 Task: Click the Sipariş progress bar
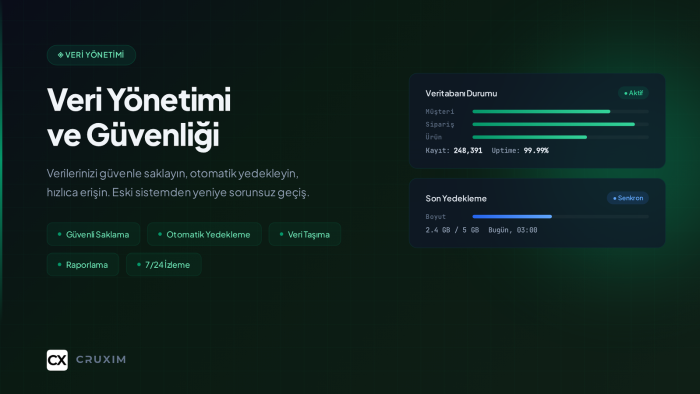(560, 124)
